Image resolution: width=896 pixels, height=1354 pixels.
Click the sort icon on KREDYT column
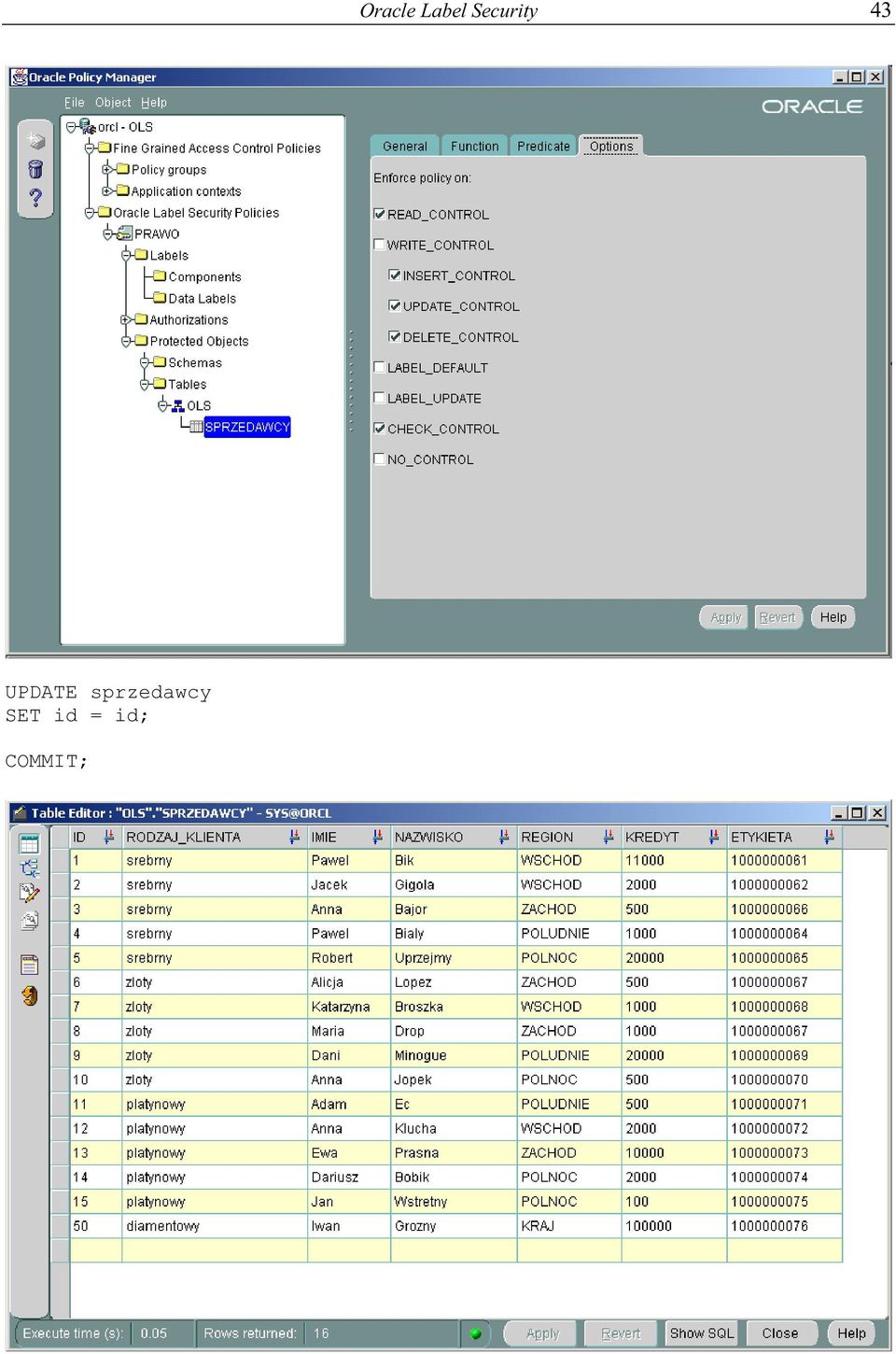click(x=714, y=837)
